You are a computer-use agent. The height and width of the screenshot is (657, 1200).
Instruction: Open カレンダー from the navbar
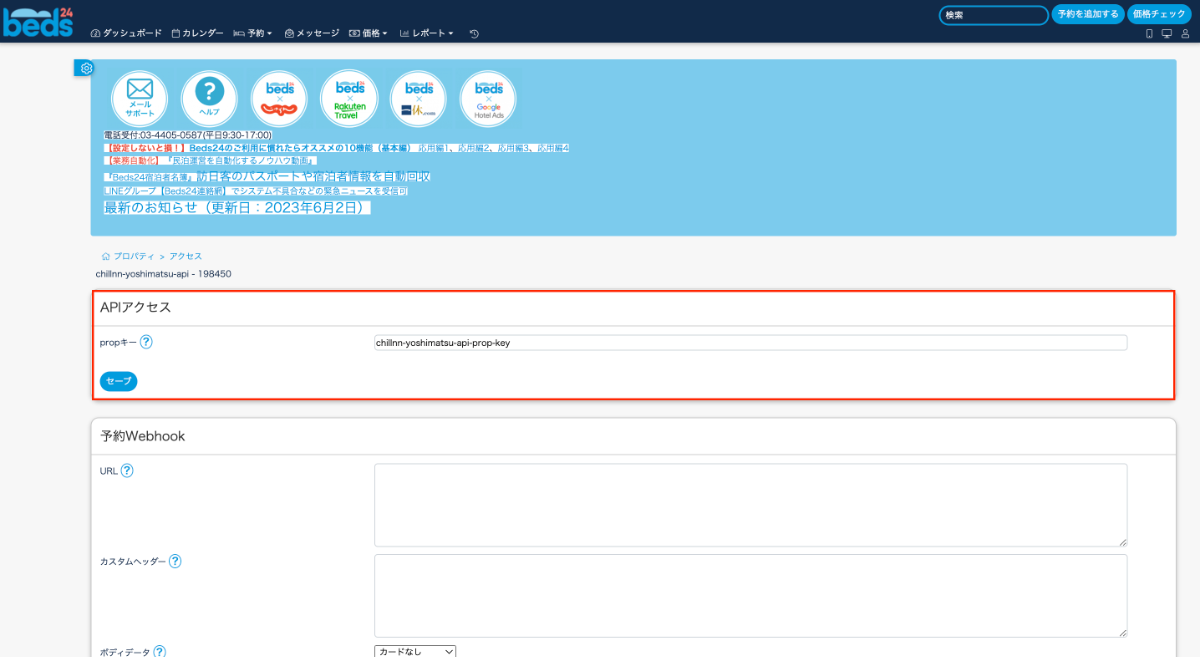coord(197,33)
